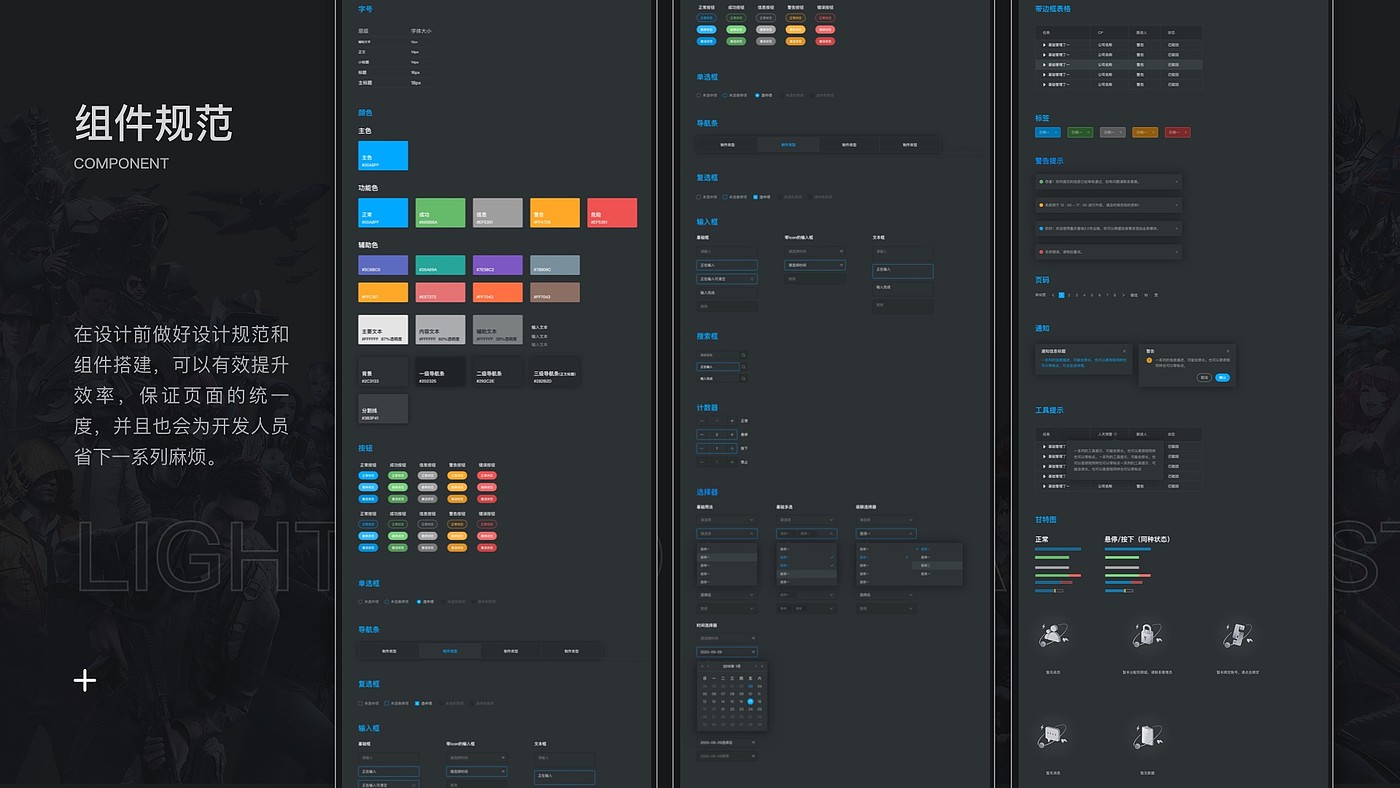Uncheck the 选中态 checkbox in left artboard
Screen dimensions: 1400x788
coord(418,703)
